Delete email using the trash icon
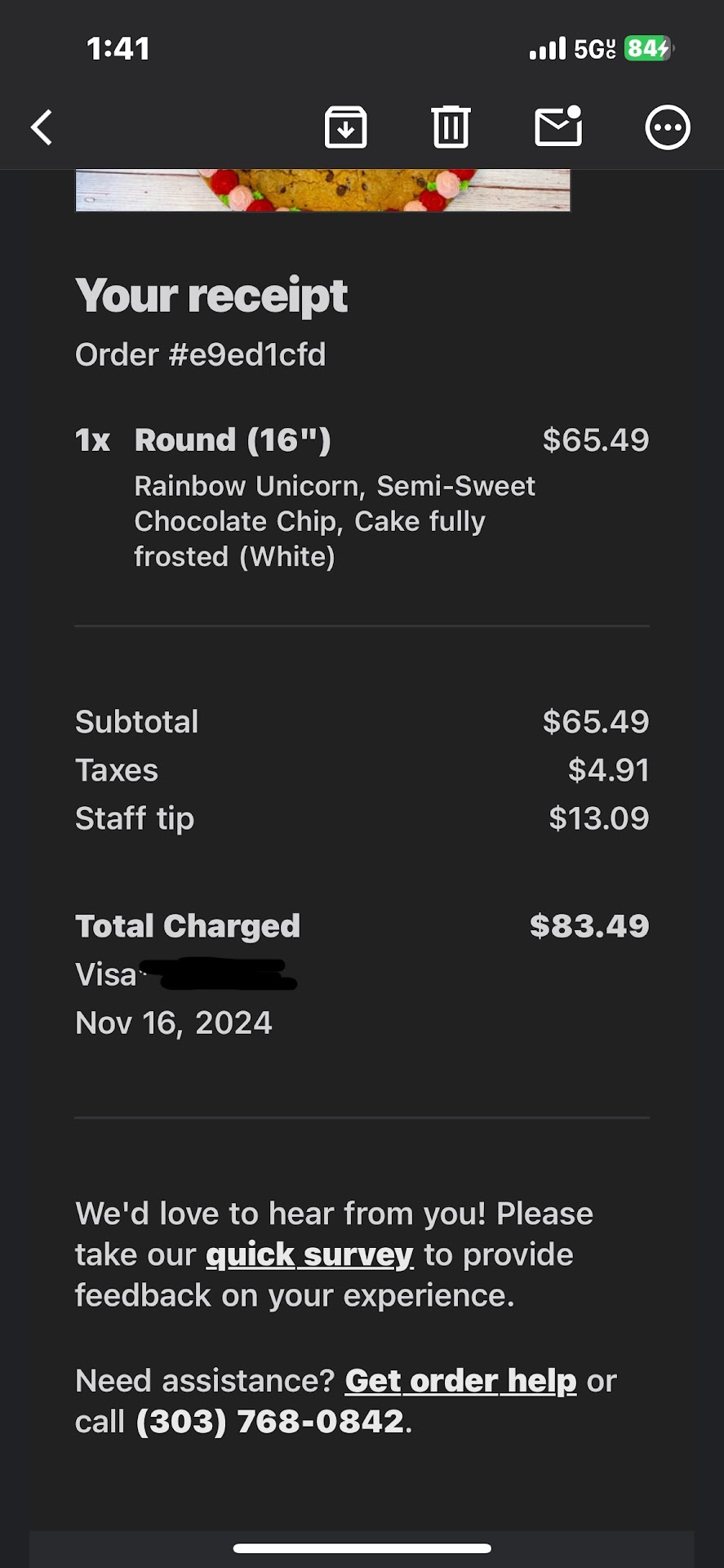724x1568 pixels. 451,127
